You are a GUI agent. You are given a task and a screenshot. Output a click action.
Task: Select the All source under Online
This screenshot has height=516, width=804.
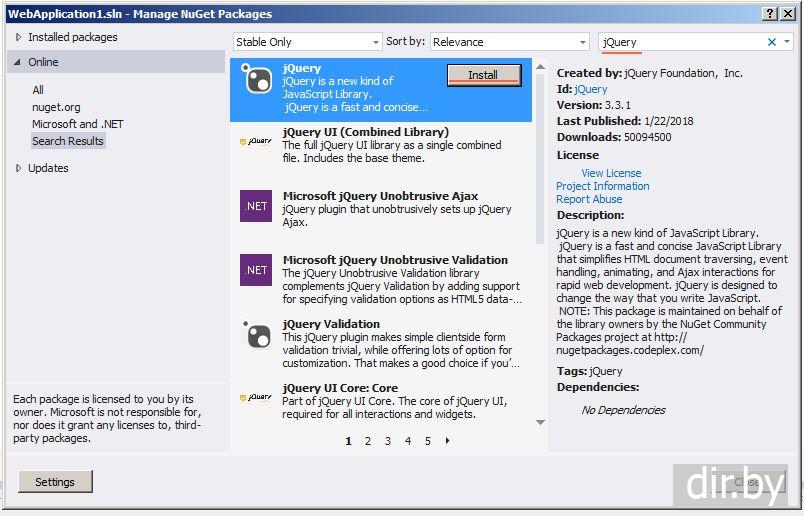[x=38, y=90]
